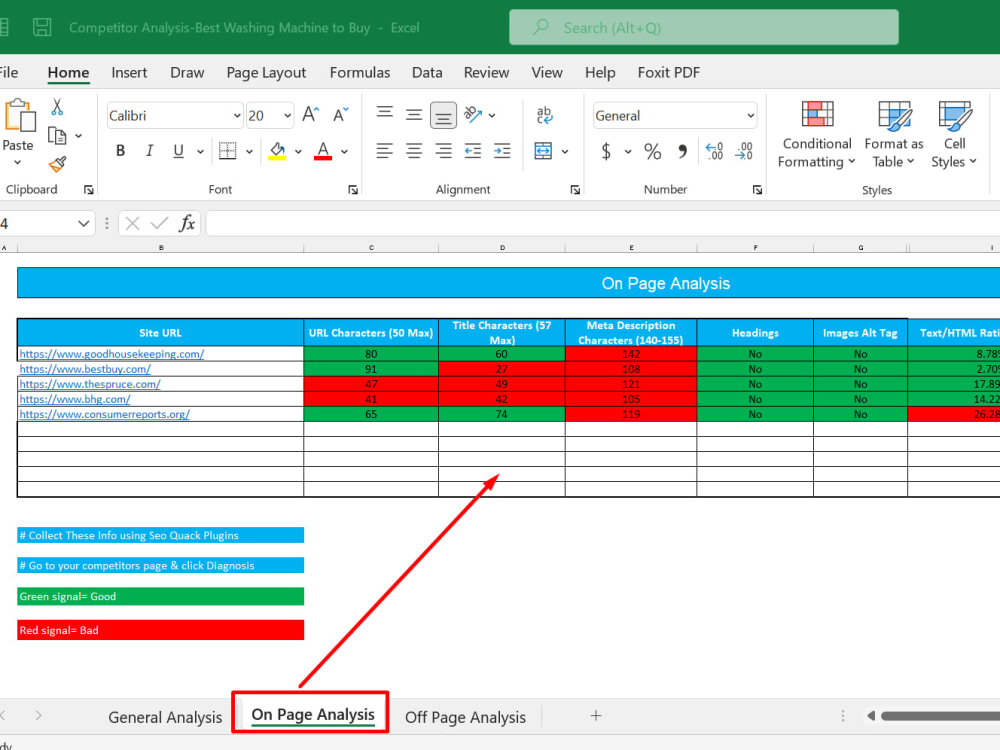Increase font size with larger A

coord(311,115)
